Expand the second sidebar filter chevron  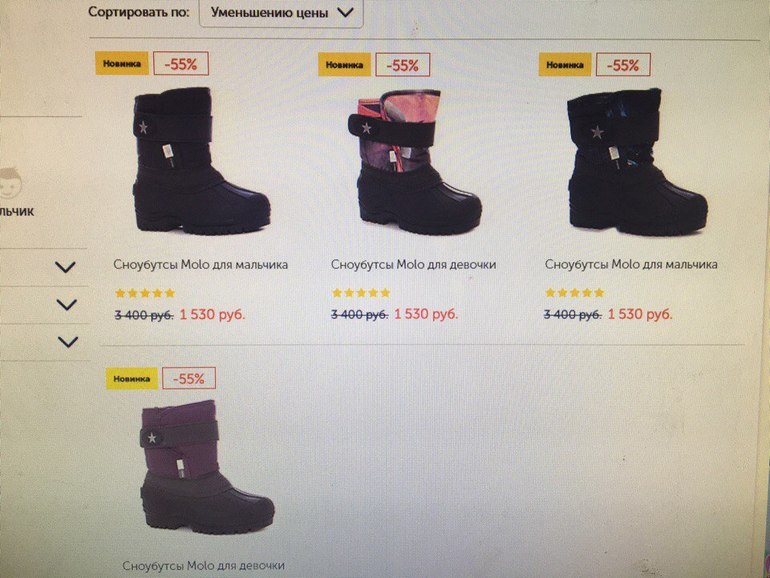67,304
